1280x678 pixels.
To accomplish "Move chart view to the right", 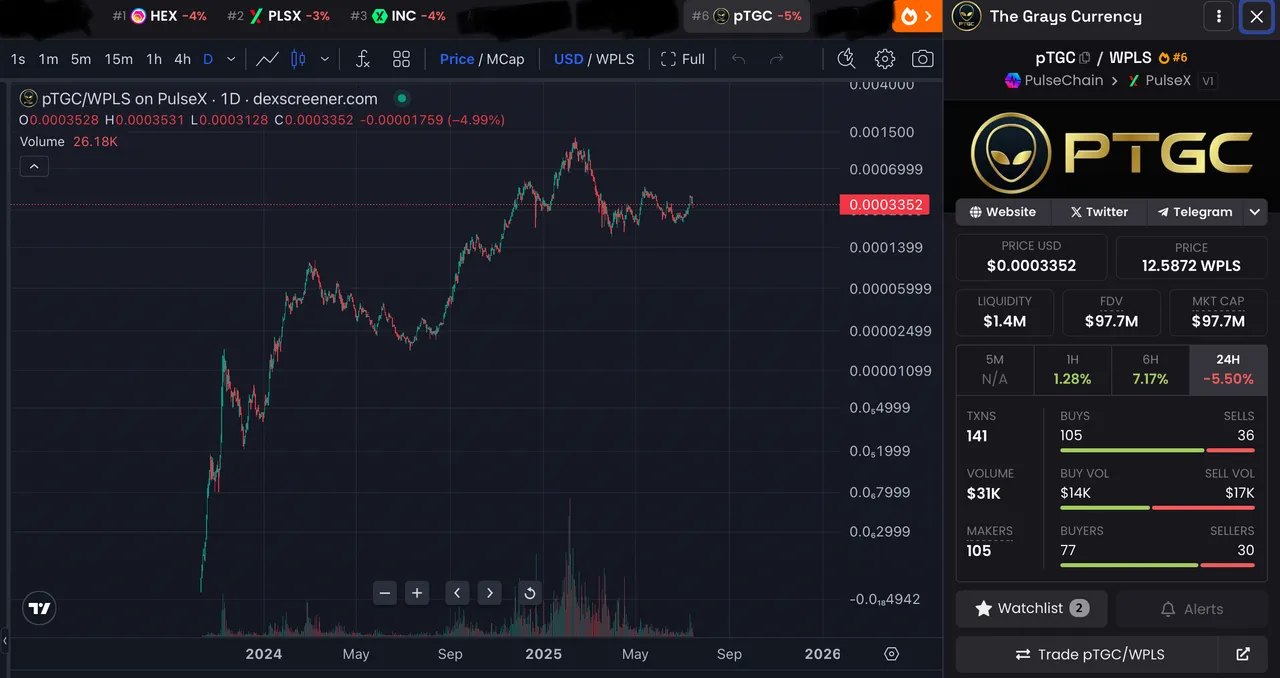I will pyautogui.click(x=489, y=593).
